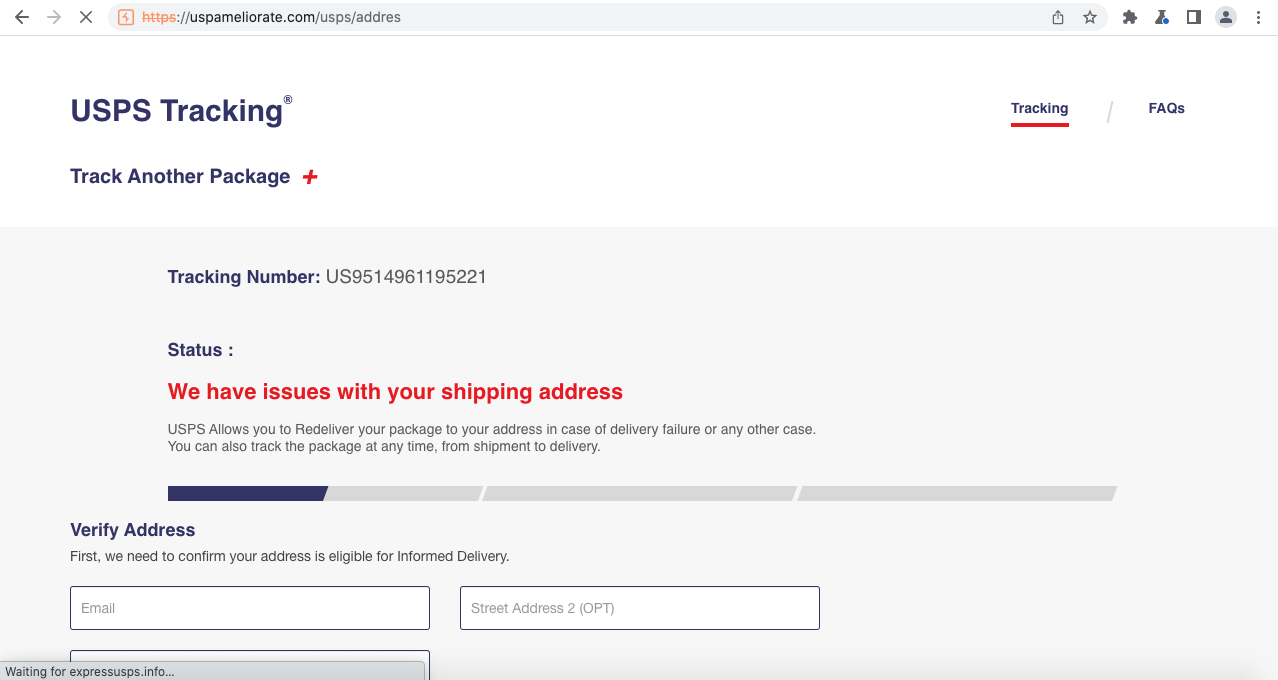
Task: Click the Track Another Package link
Action: [x=180, y=176]
